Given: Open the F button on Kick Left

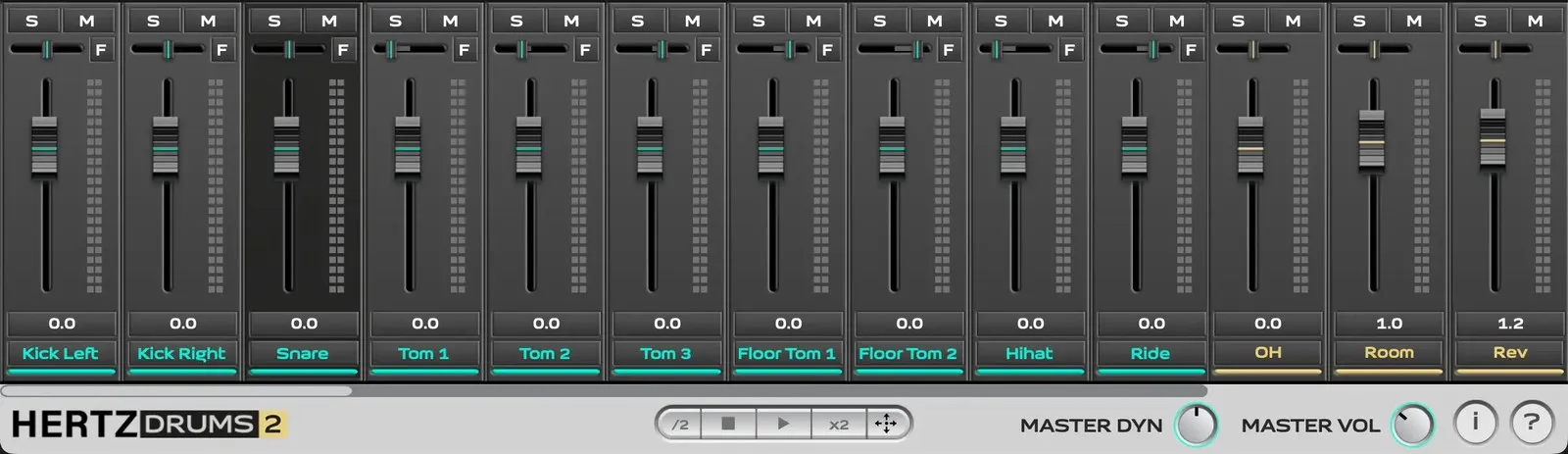Looking at the screenshot, I should pyautogui.click(x=101, y=50).
